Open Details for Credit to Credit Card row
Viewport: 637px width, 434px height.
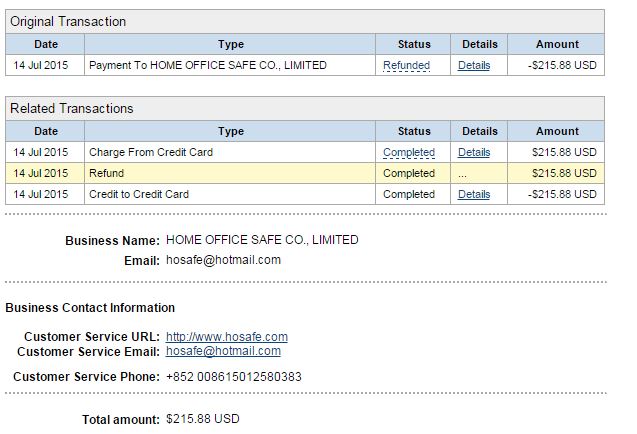coord(474,195)
